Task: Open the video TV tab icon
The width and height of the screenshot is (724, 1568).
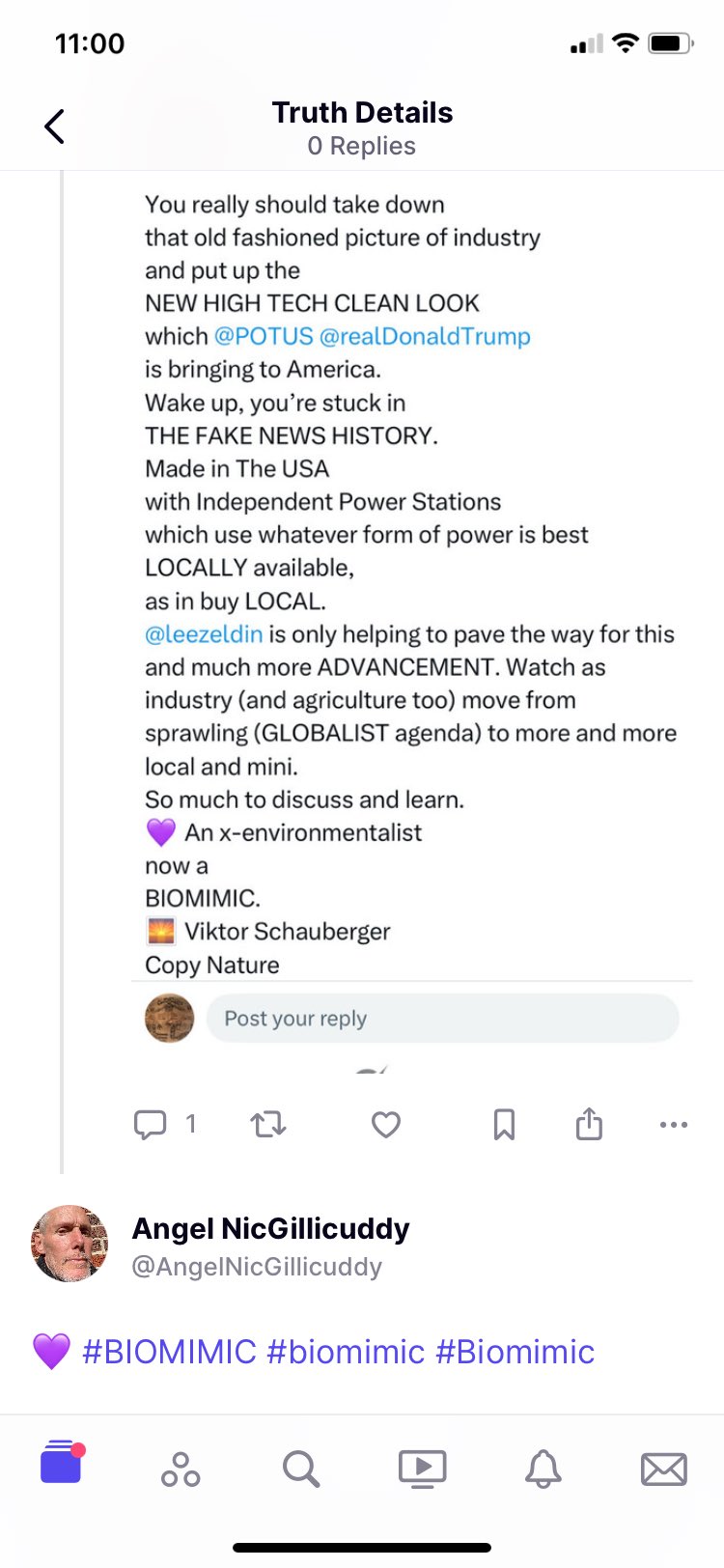Action: pos(423,1469)
